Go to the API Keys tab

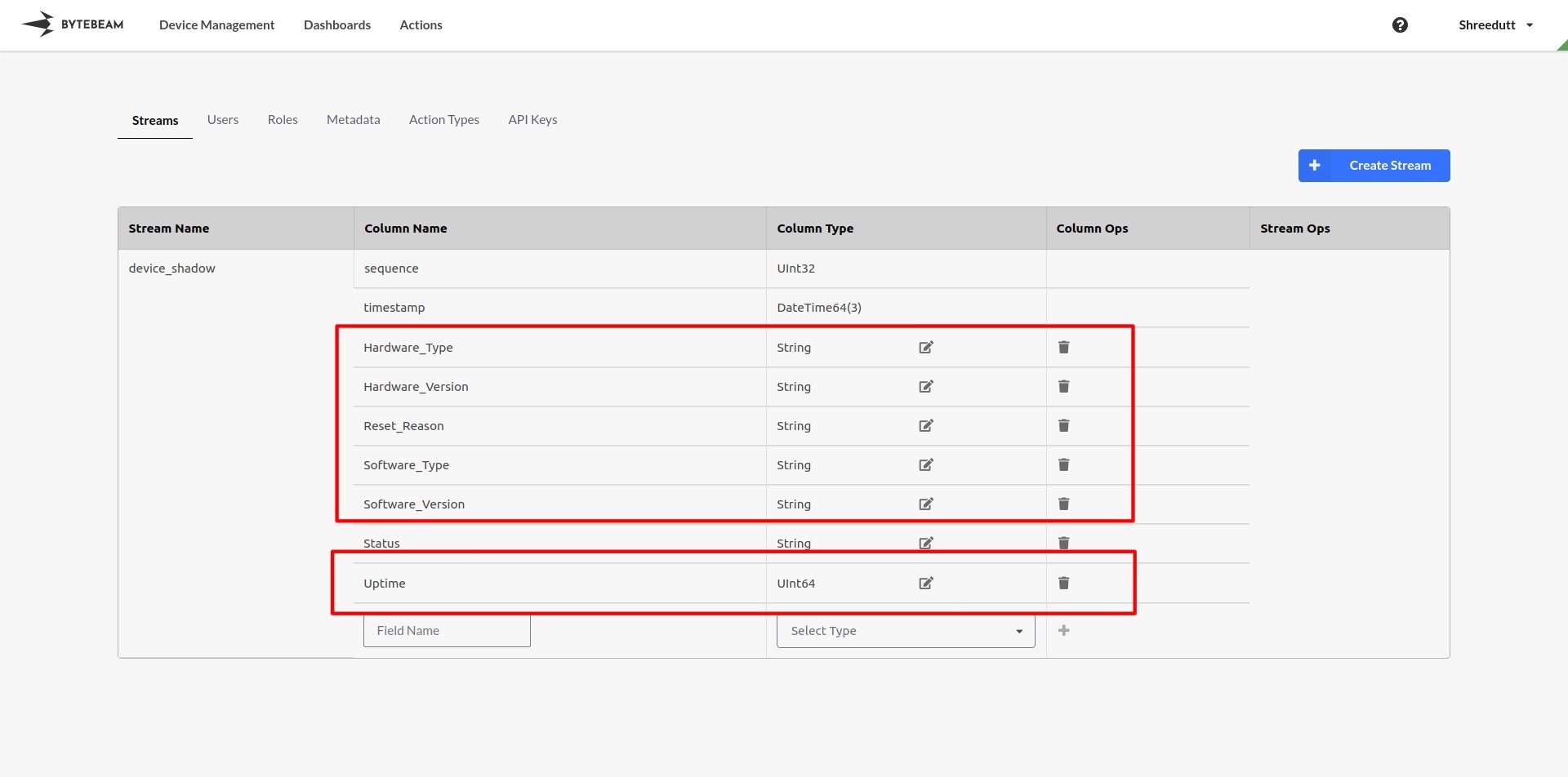click(532, 120)
